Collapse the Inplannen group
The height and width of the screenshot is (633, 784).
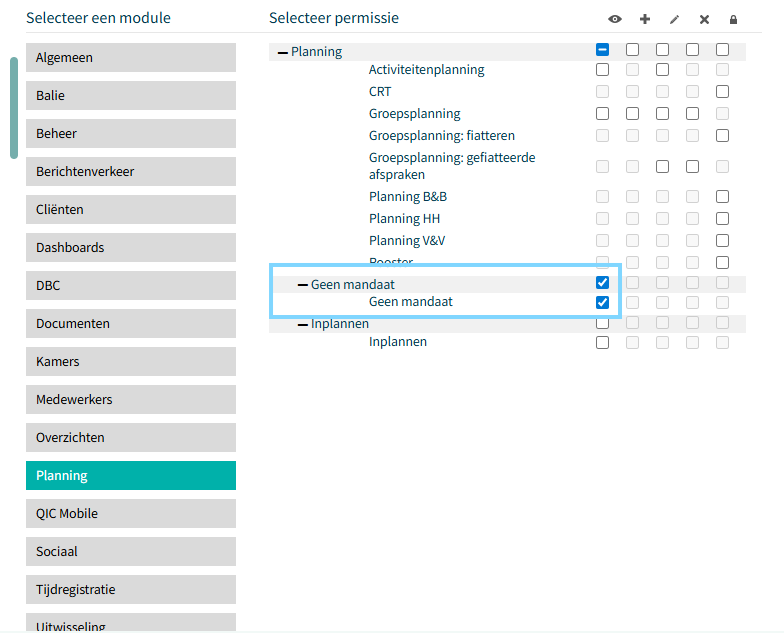302,324
